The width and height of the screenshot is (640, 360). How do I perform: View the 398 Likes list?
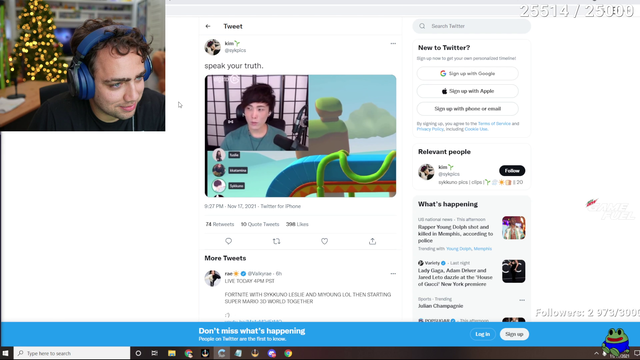point(297,224)
